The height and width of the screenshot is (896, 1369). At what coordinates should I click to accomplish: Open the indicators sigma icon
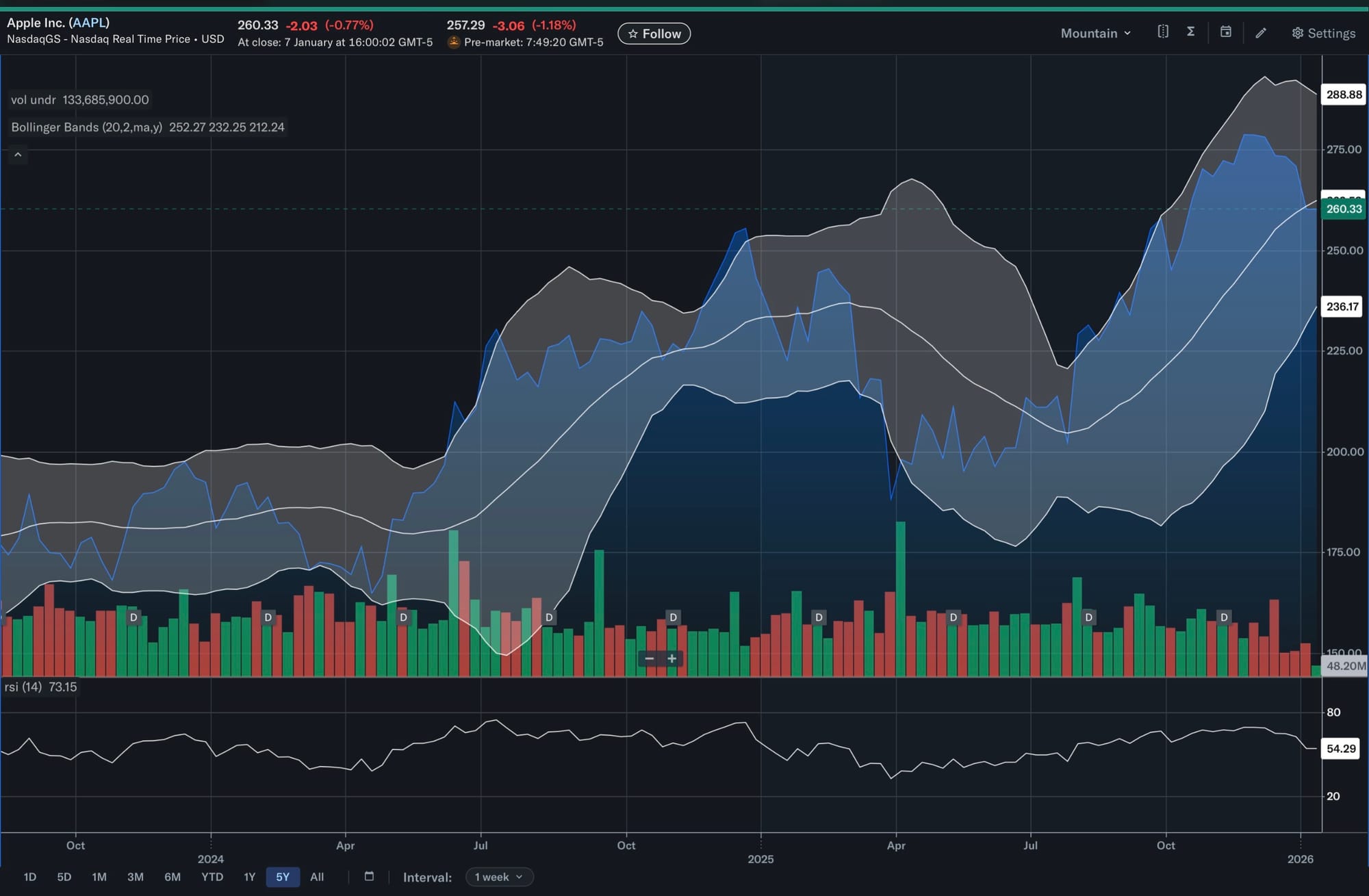[1190, 32]
